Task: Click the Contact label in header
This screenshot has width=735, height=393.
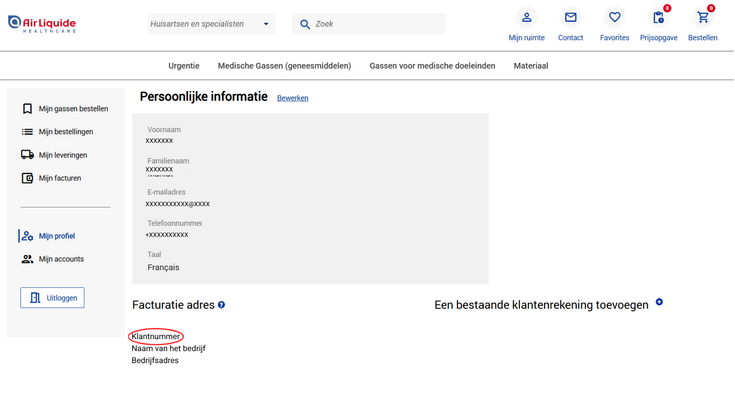Action: coord(570,38)
